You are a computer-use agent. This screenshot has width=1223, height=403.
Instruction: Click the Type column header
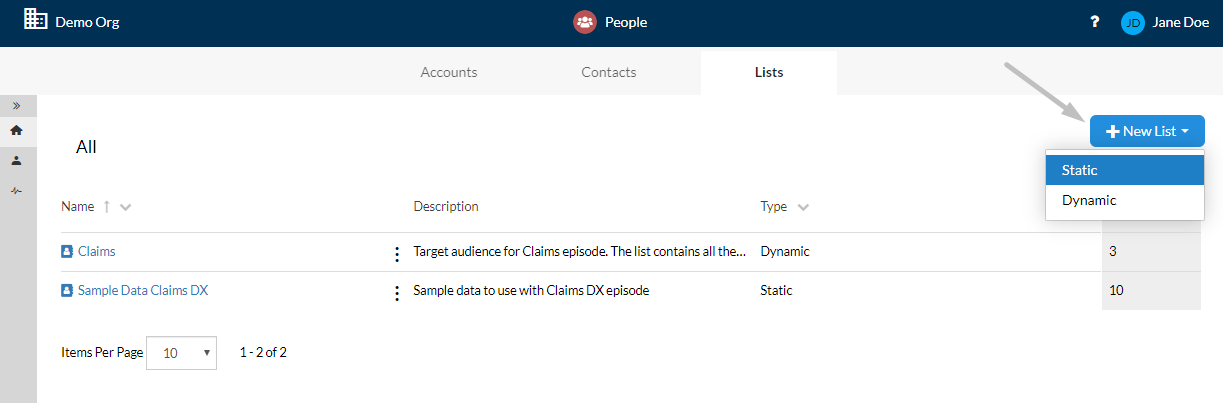(x=774, y=207)
